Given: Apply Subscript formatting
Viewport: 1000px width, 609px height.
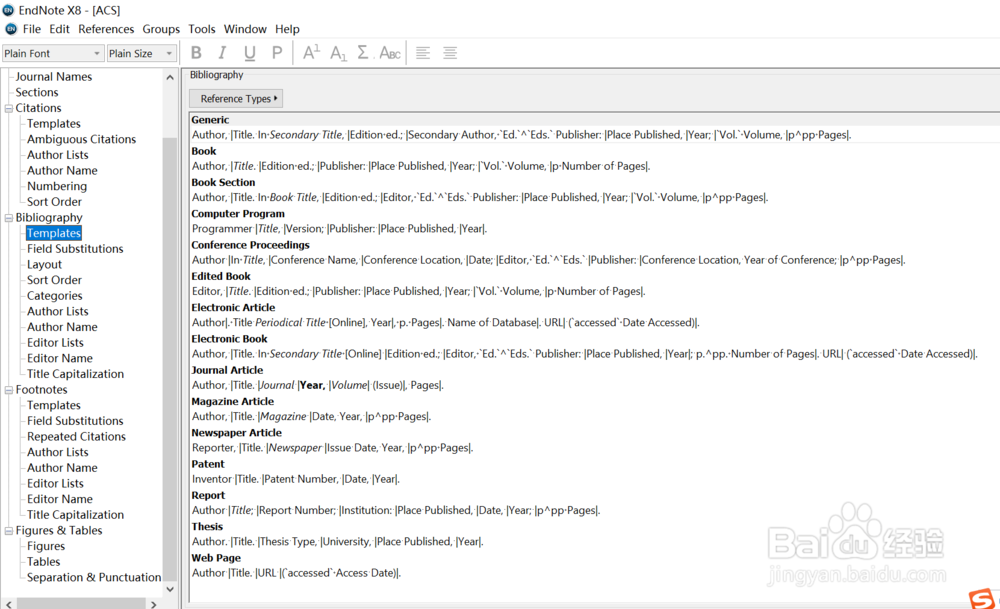Looking at the screenshot, I should click(338, 53).
